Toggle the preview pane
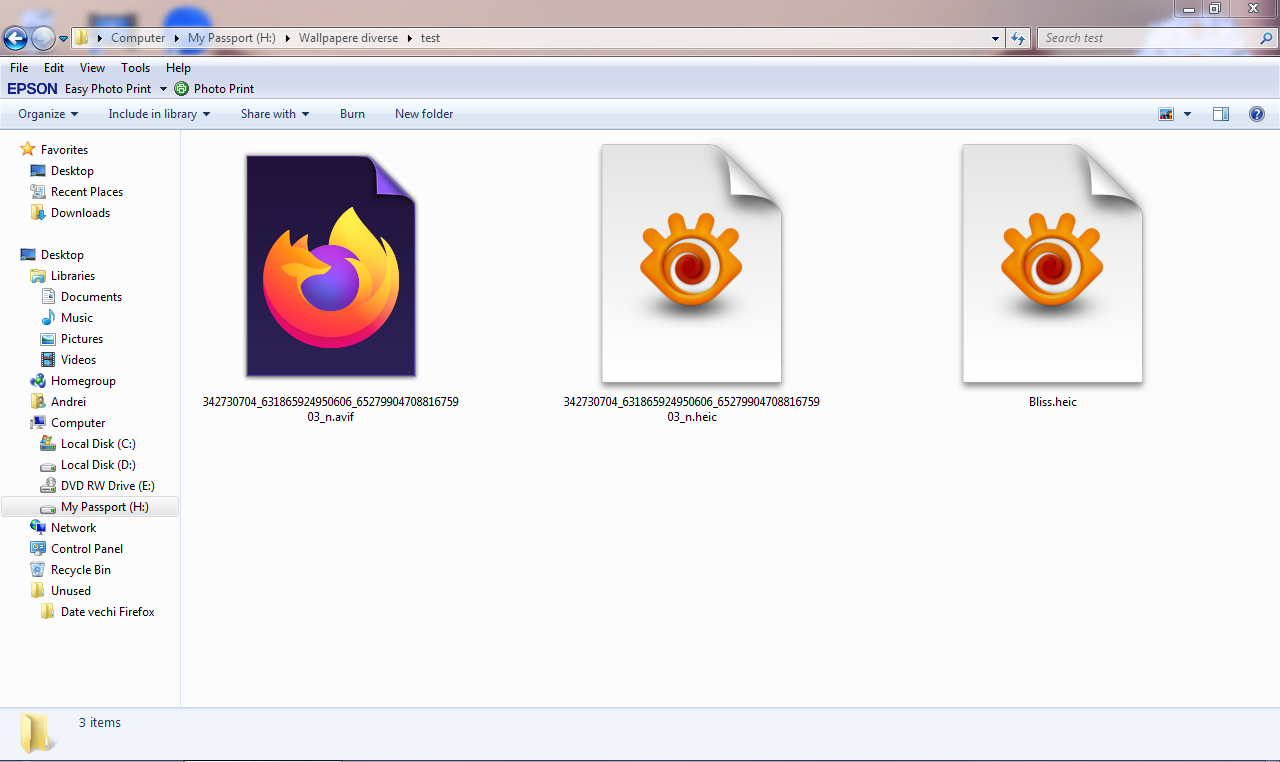 click(1221, 114)
